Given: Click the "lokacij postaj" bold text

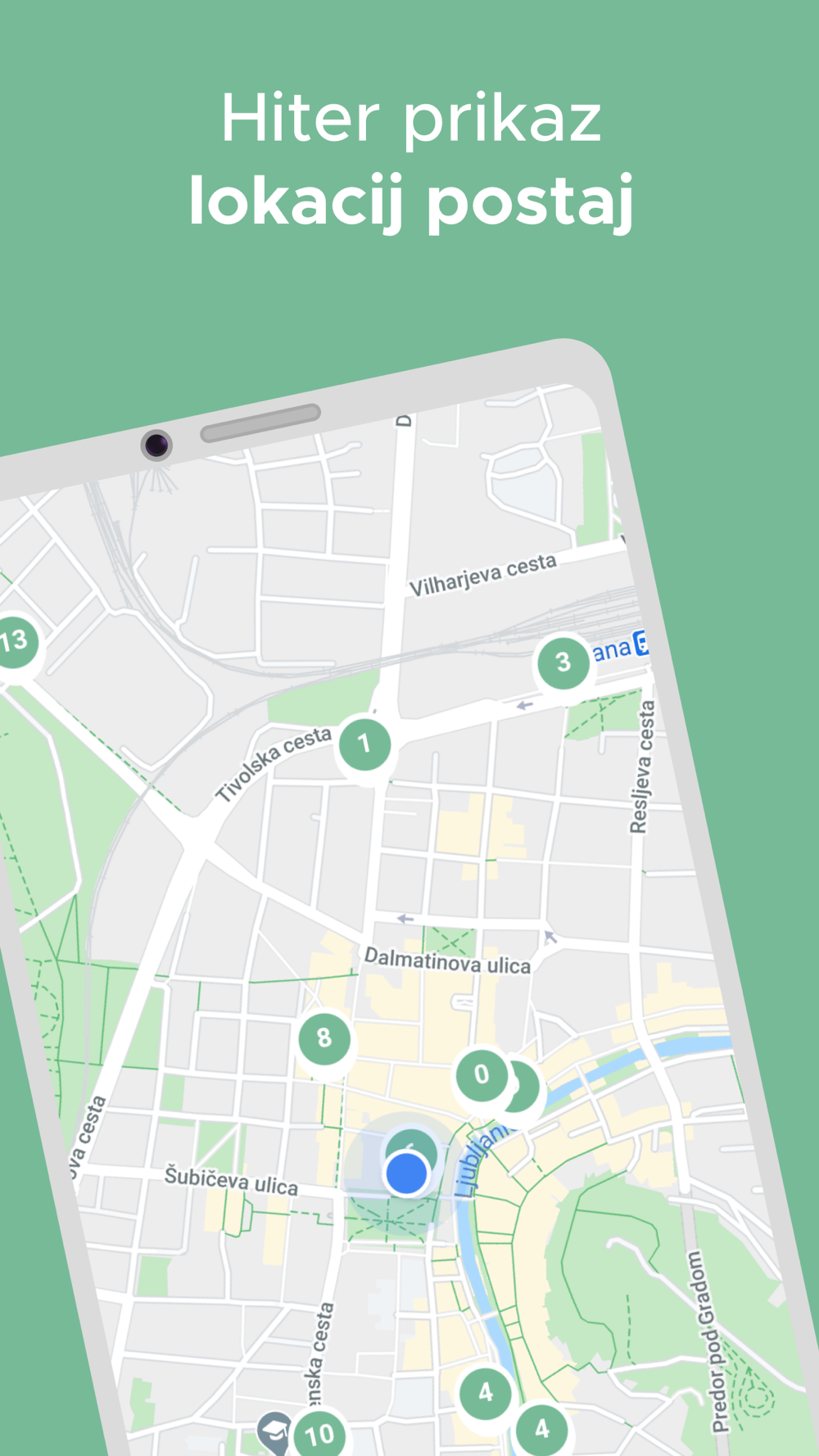Looking at the screenshot, I should 411,201.
